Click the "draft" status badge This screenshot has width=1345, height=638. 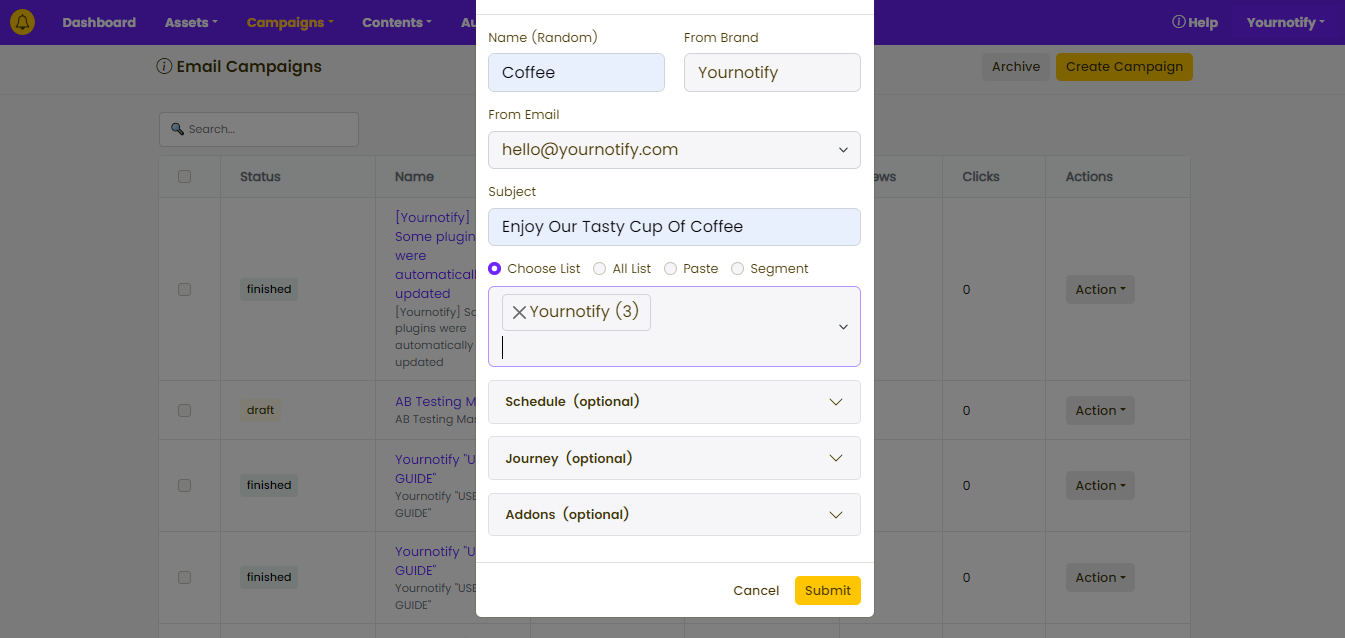[260, 410]
